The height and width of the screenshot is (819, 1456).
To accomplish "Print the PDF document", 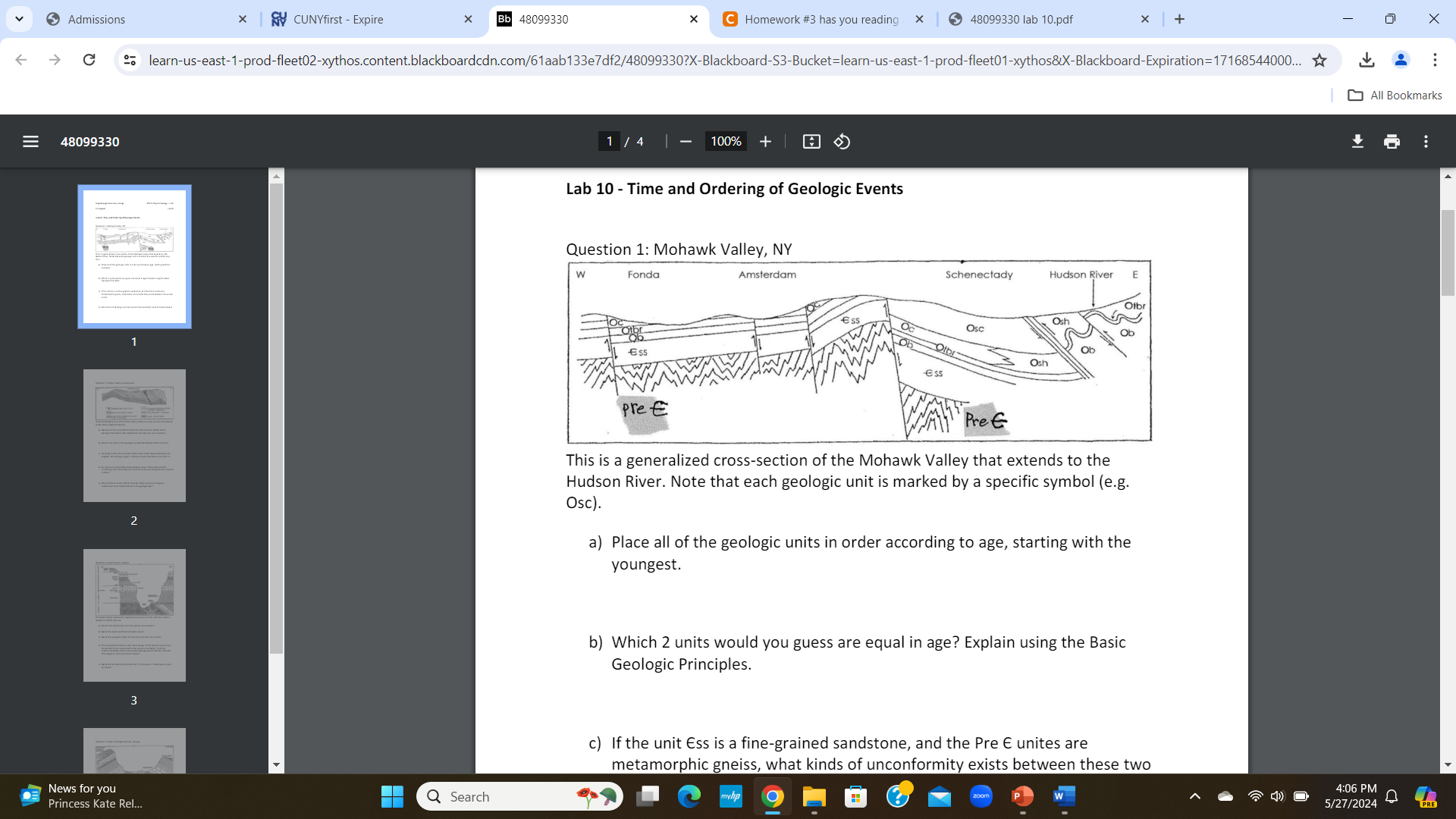I will (1392, 142).
